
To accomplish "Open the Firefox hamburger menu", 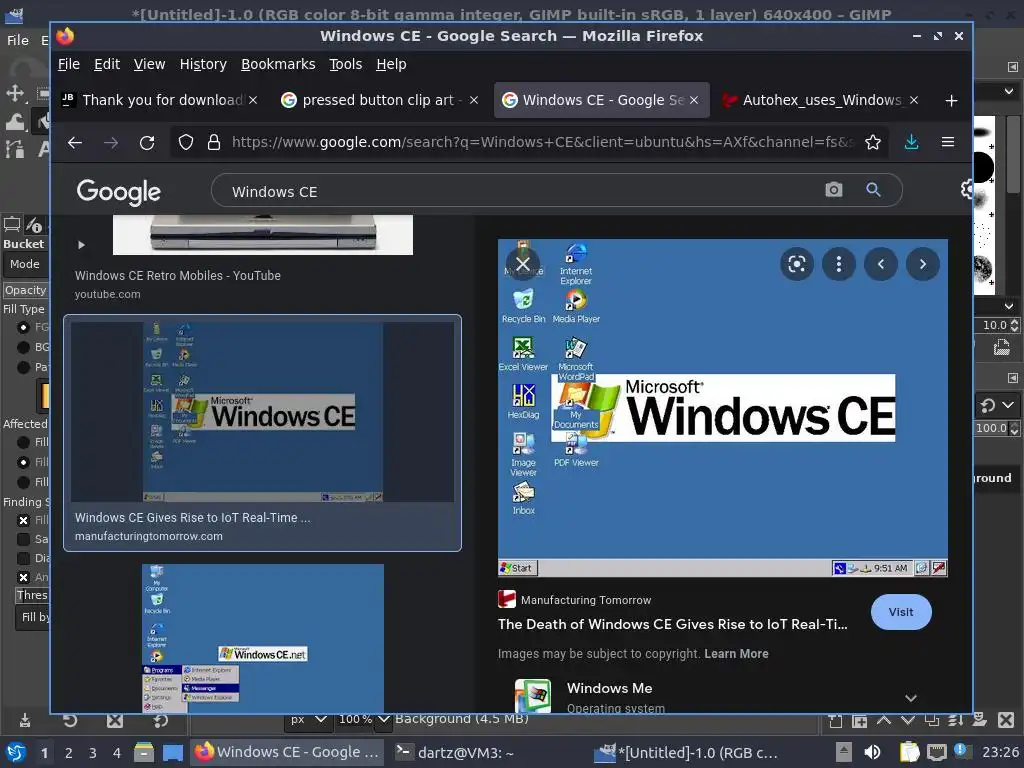I will (x=948, y=142).
